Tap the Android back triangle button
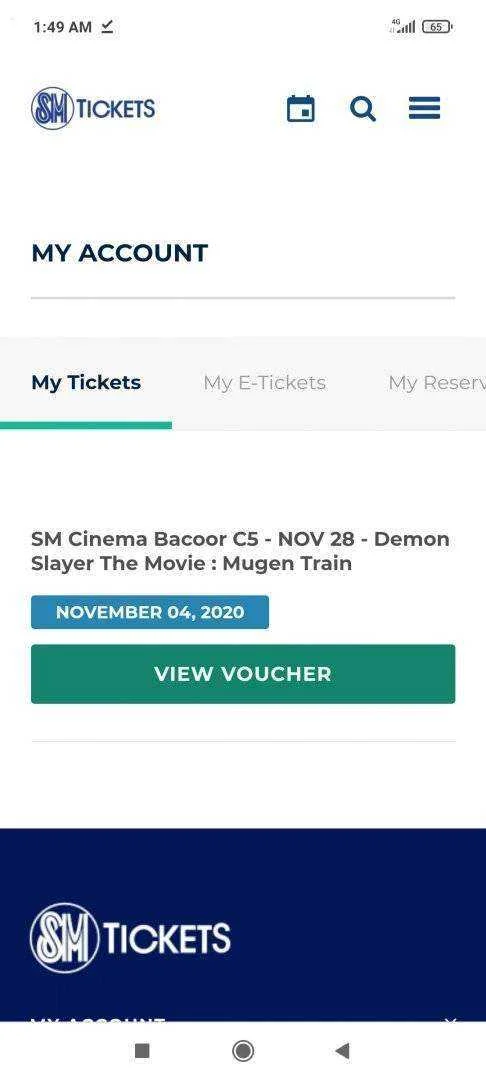Viewport: 486px width, 1080px height. (342, 1050)
